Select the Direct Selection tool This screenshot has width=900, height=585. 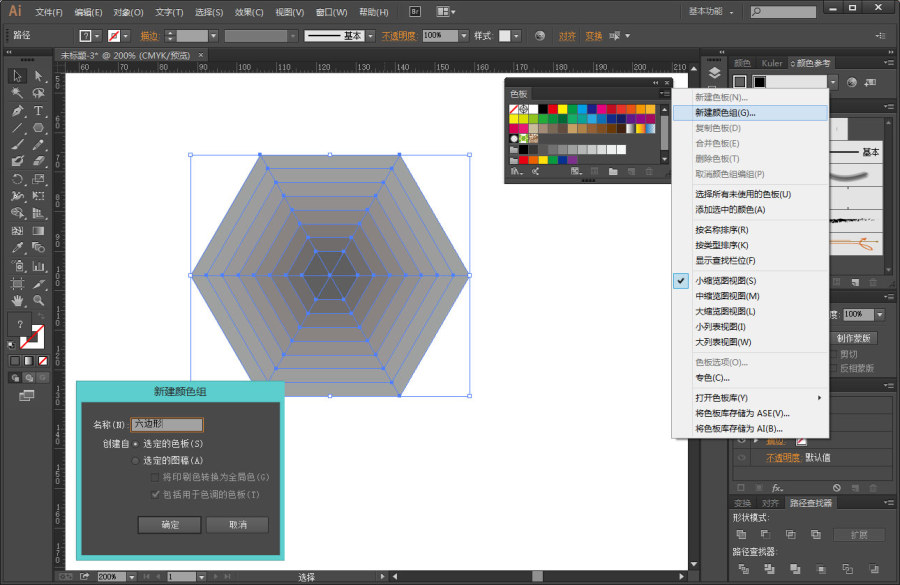(x=38, y=76)
